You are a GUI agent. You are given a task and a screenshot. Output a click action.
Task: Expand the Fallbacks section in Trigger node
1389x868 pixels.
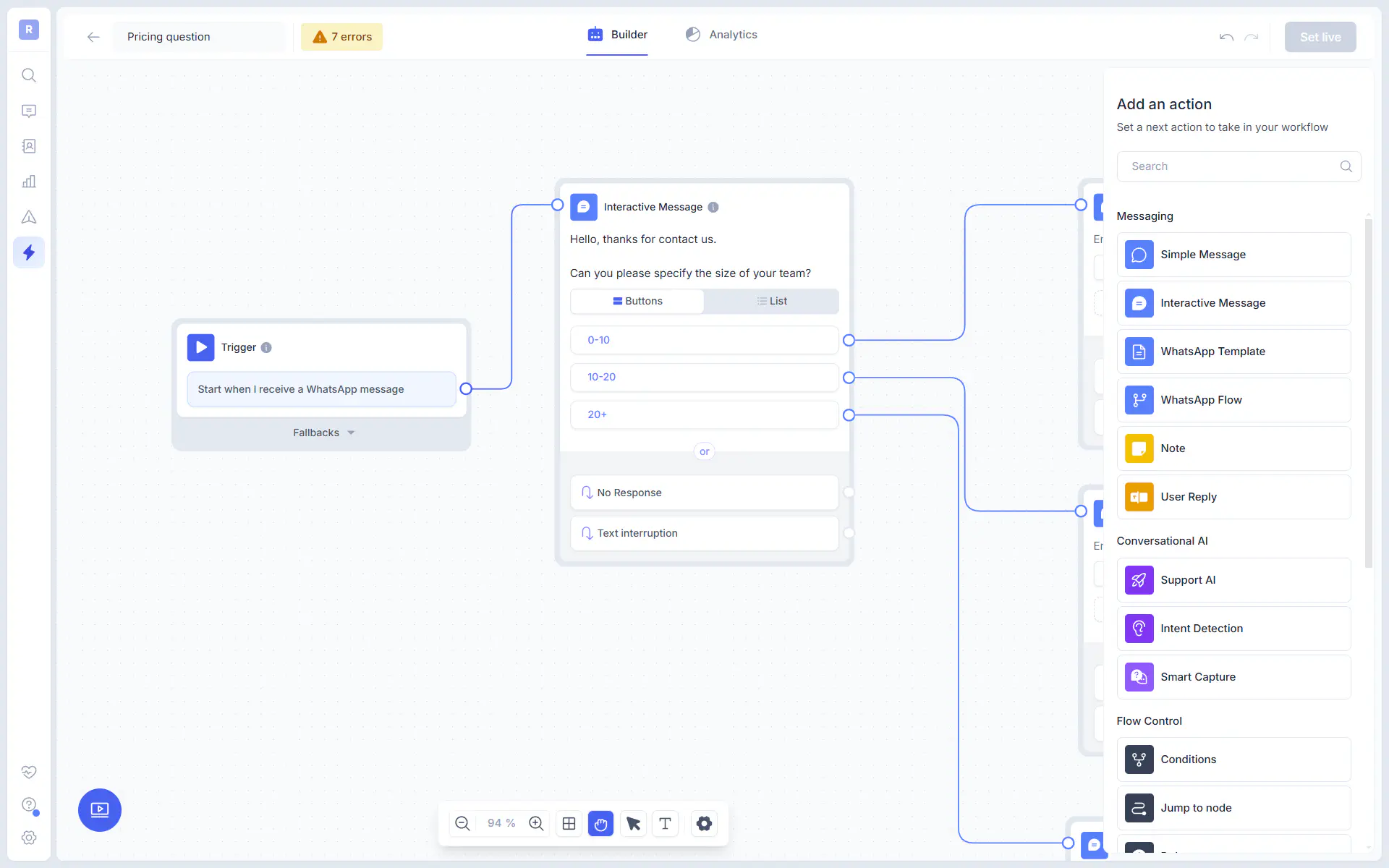point(323,432)
